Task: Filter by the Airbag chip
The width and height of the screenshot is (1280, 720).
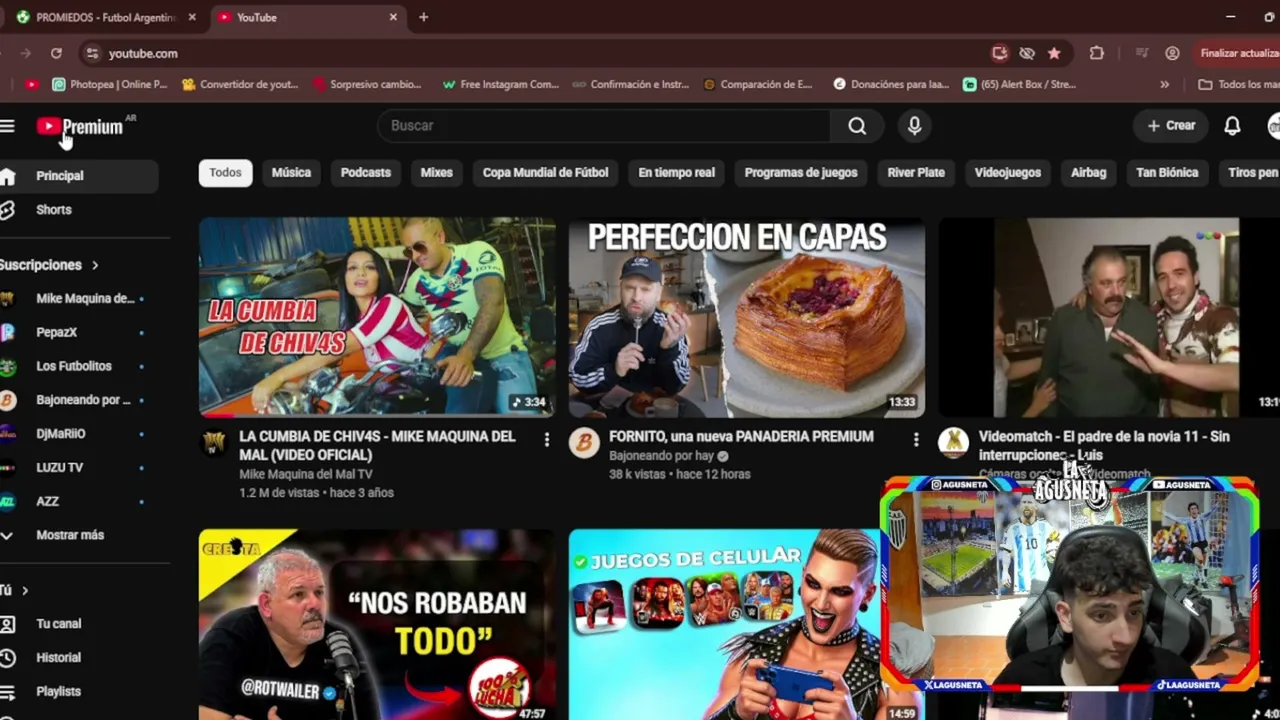Action: (1089, 173)
